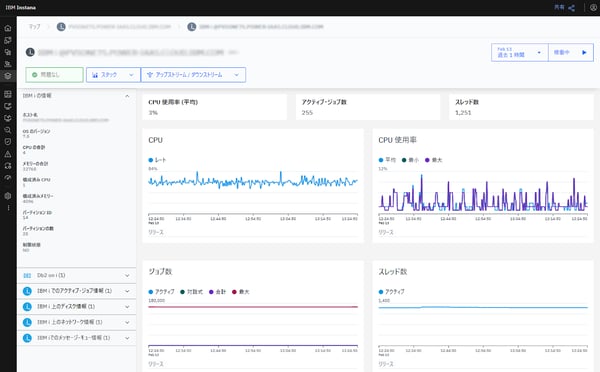Expand IBM i 上のネットワーク情報 section
The width and height of the screenshot is (600, 372).
click(77, 322)
